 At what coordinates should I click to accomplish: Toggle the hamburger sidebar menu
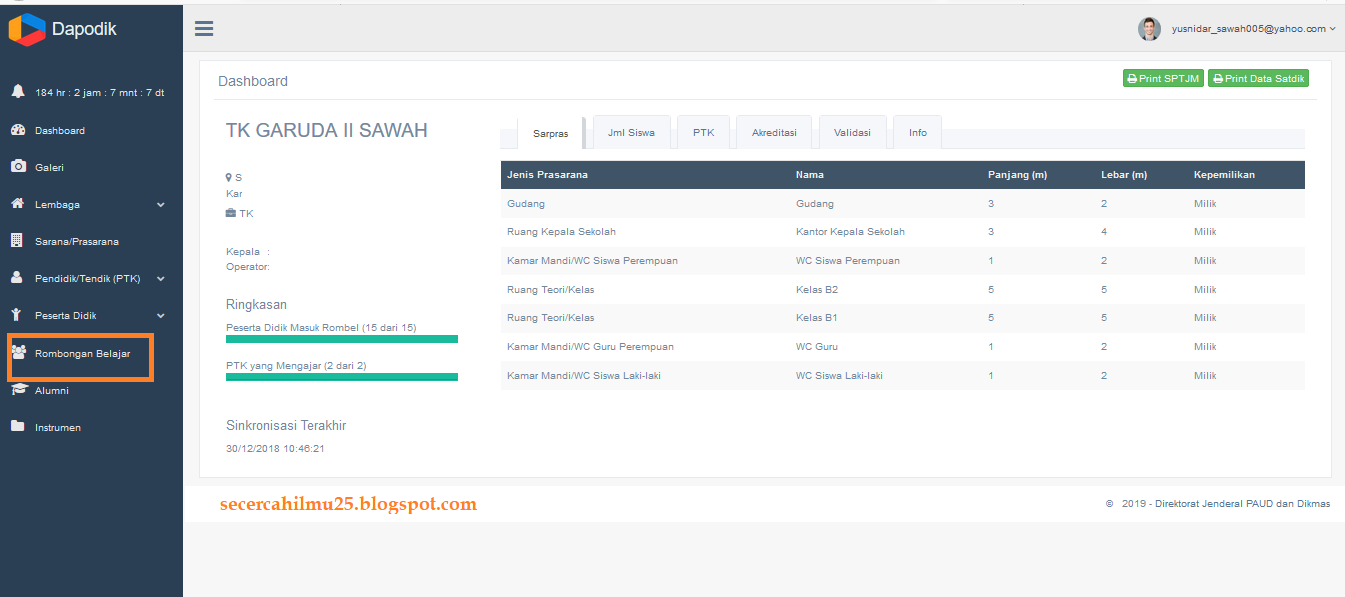click(x=204, y=28)
